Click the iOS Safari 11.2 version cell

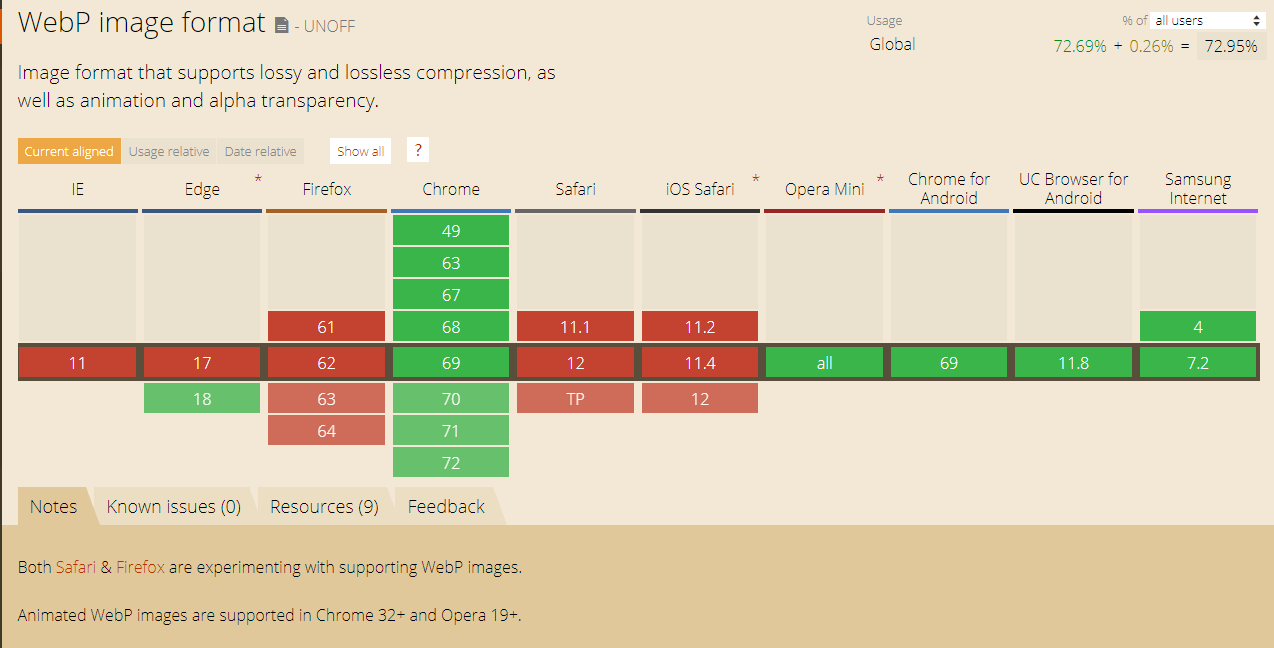coord(700,326)
